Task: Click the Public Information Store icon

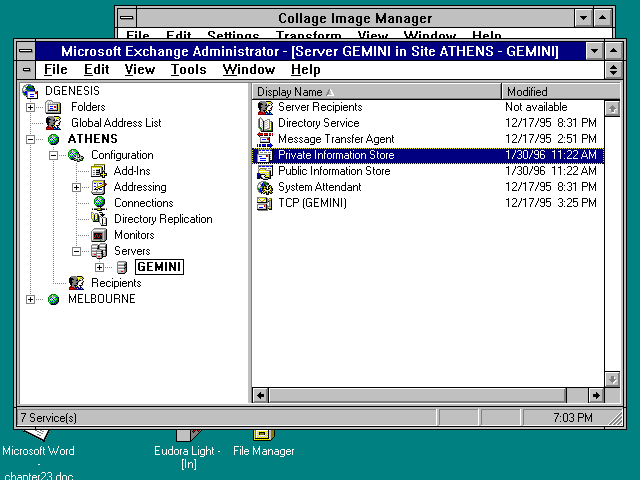Action: point(265,171)
